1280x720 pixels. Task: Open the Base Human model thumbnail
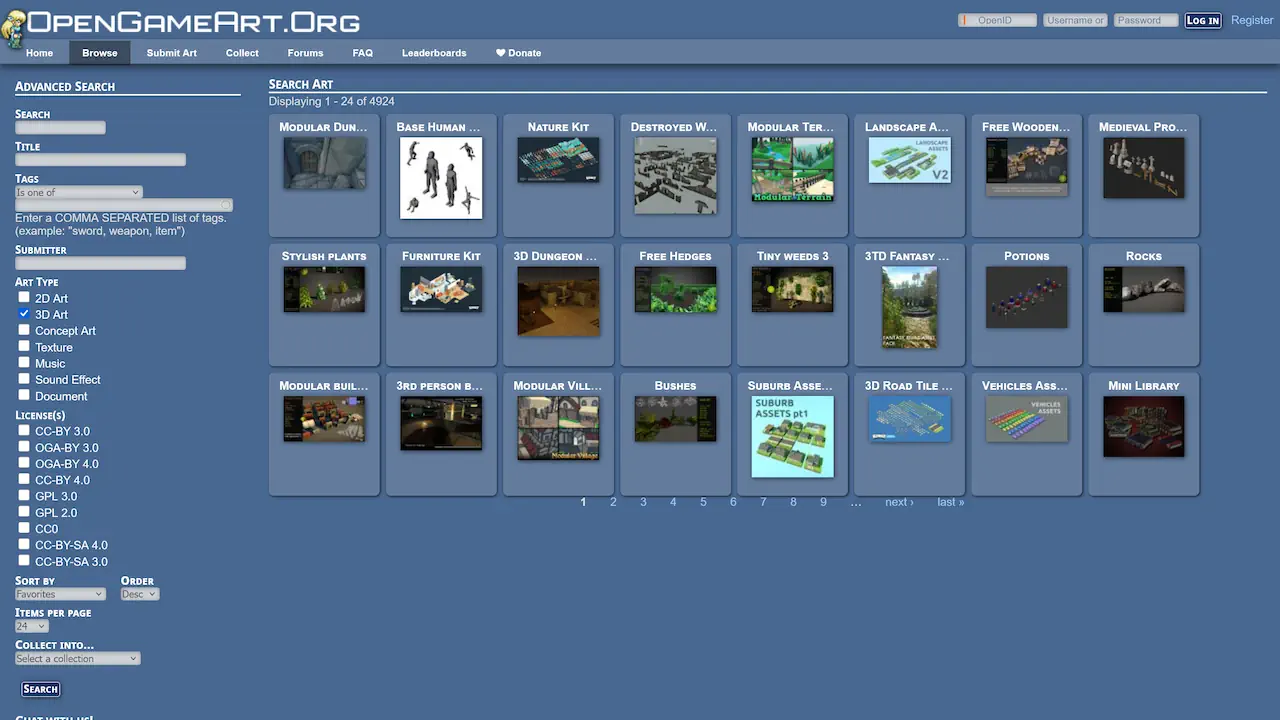click(441, 178)
